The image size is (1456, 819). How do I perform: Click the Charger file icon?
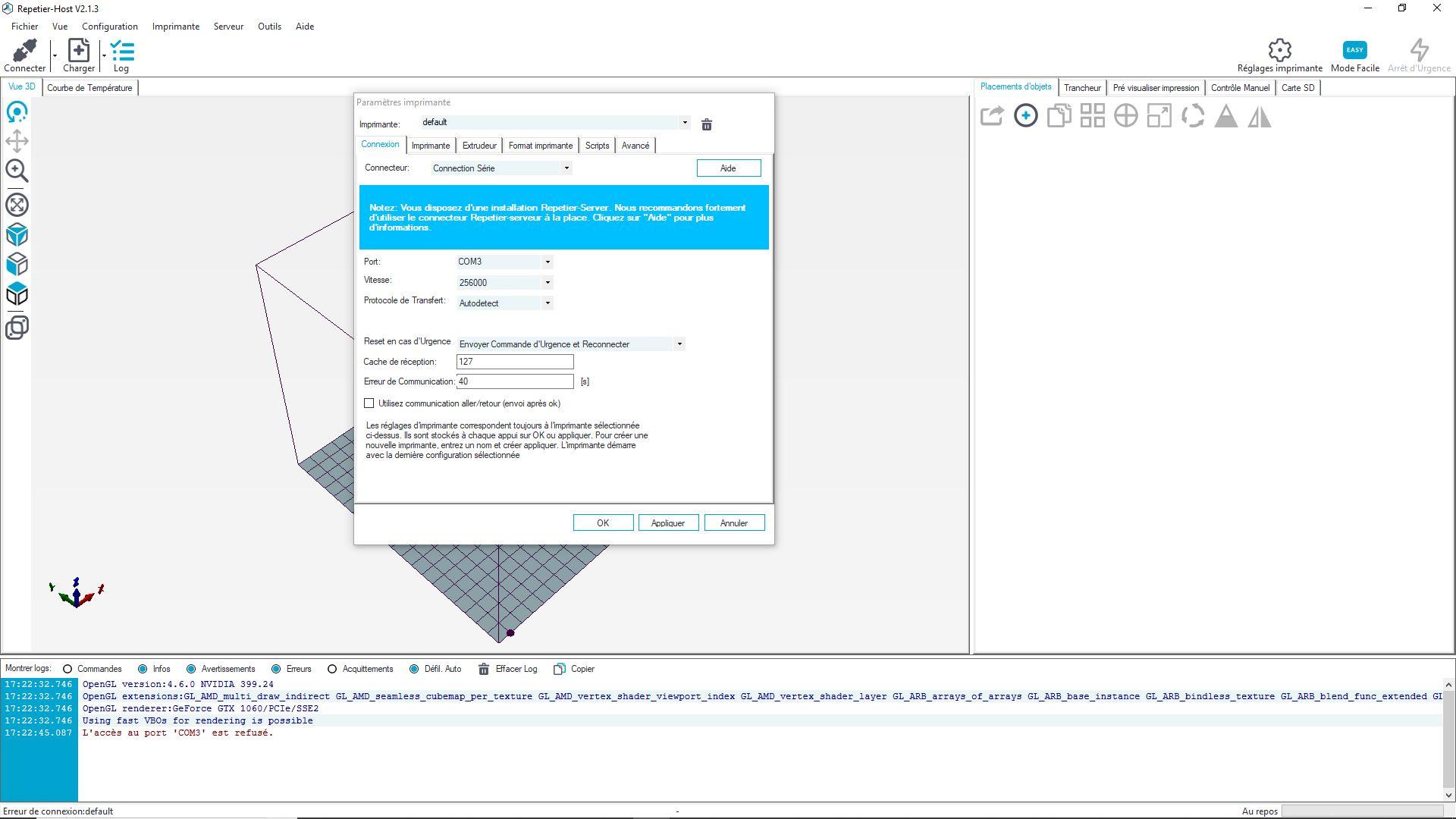coord(78,51)
